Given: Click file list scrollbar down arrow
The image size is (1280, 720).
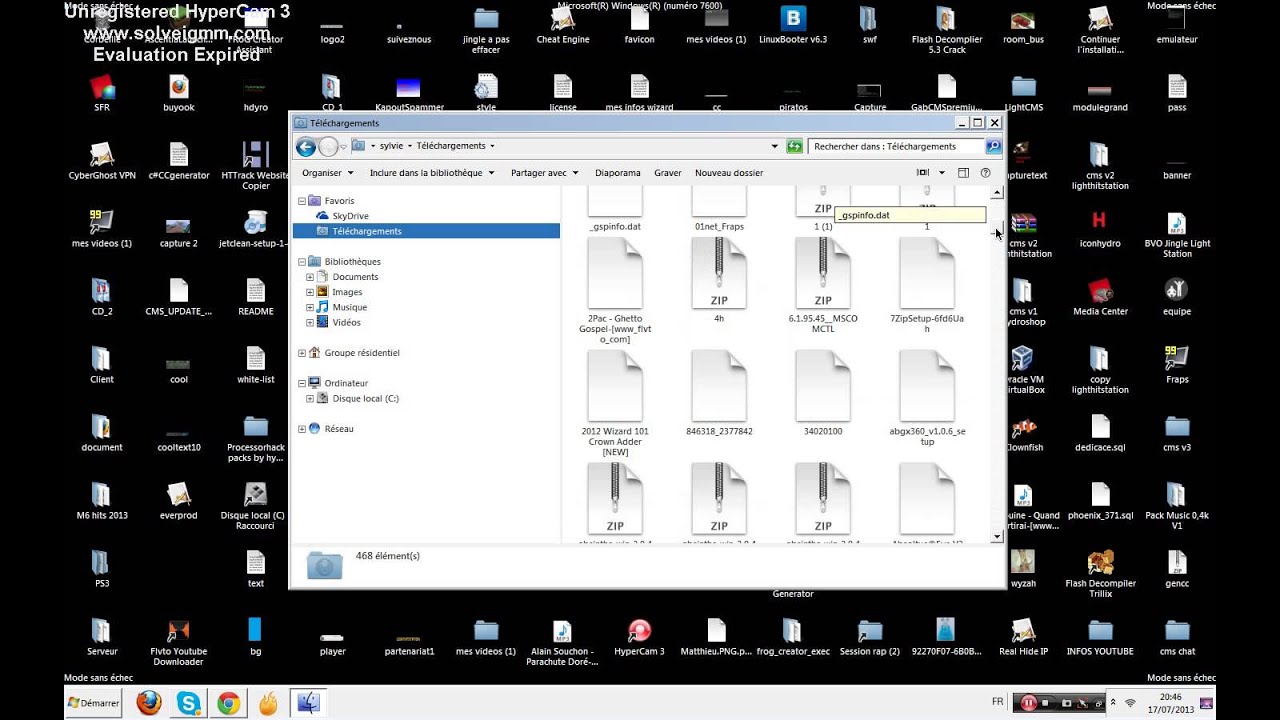Looking at the screenshot, I should (997, 537).
